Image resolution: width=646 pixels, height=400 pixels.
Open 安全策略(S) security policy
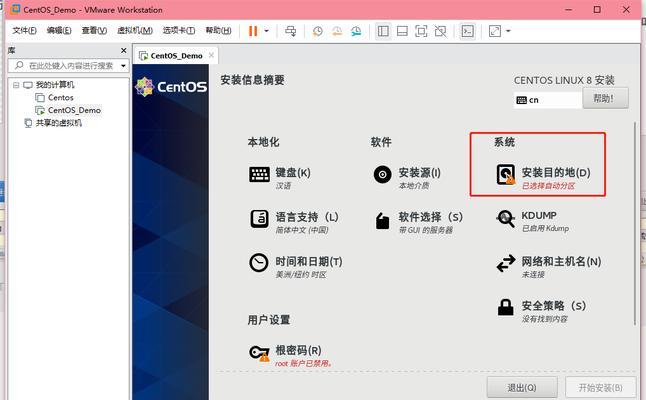[x=541, y=311]
